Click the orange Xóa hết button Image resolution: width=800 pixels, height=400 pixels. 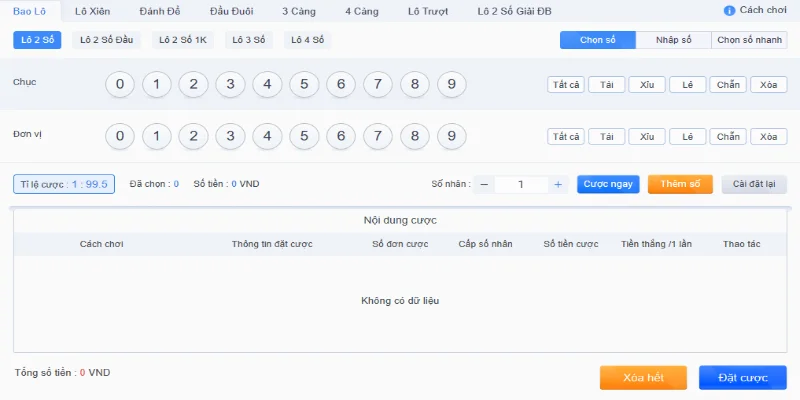click(643, 377)
